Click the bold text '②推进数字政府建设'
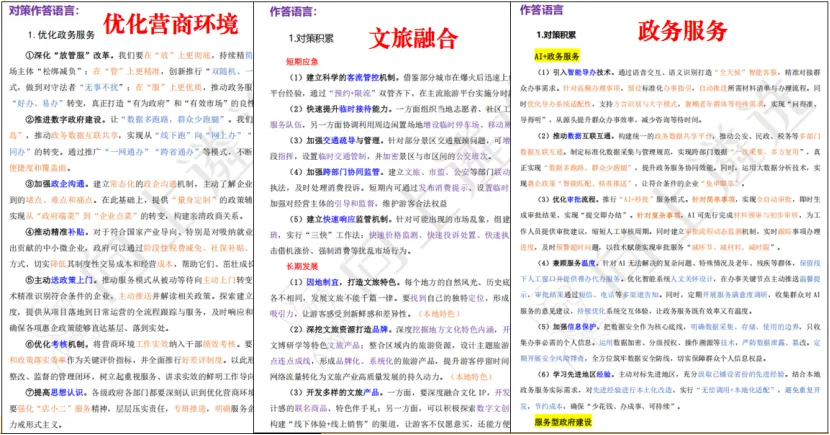The image size is (830, 435). tap(65, 120)
